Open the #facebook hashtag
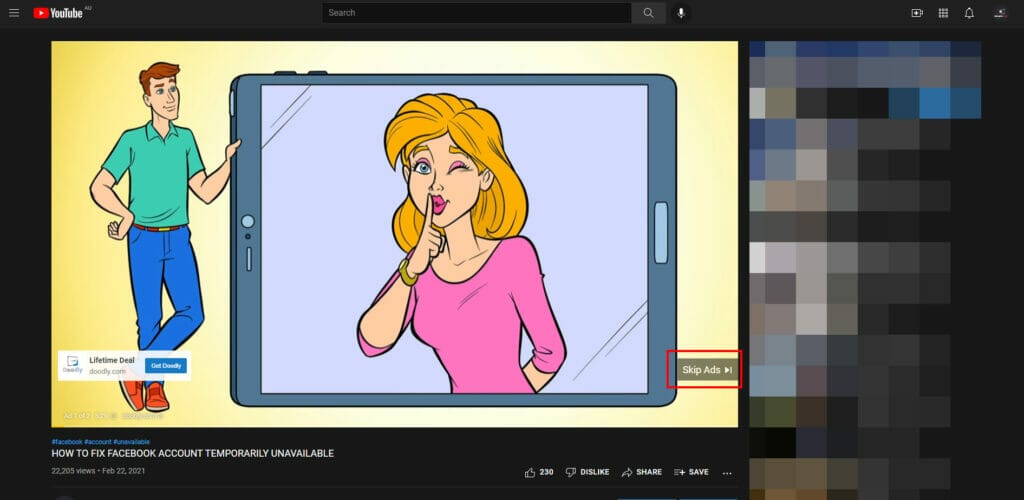The image size is (1024, 500). click(67, 442)
